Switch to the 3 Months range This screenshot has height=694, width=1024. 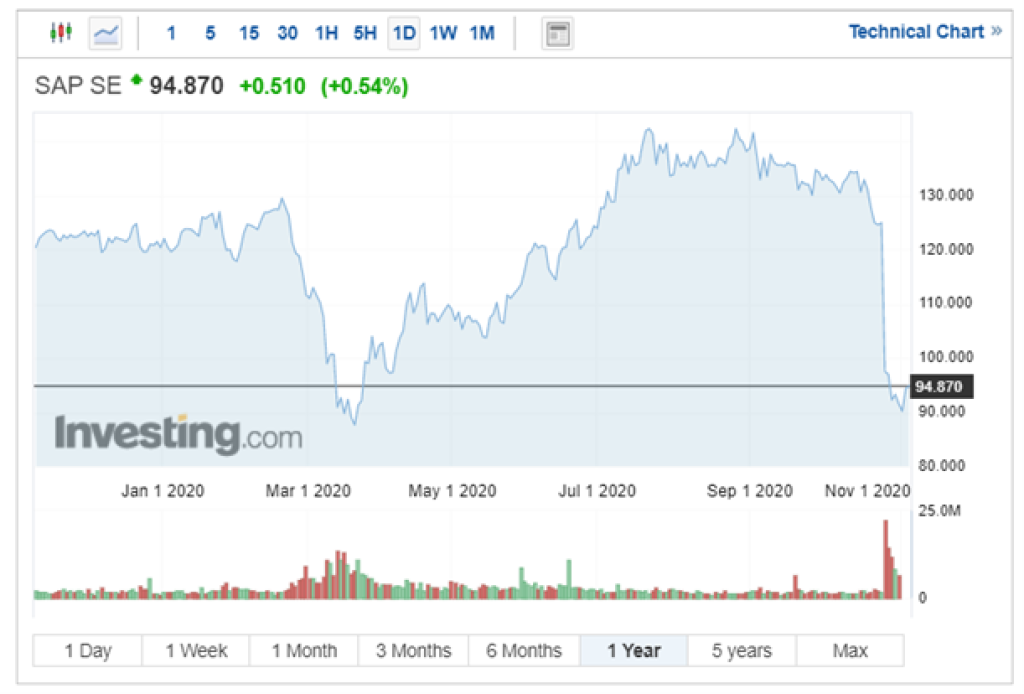pos(413,650)
